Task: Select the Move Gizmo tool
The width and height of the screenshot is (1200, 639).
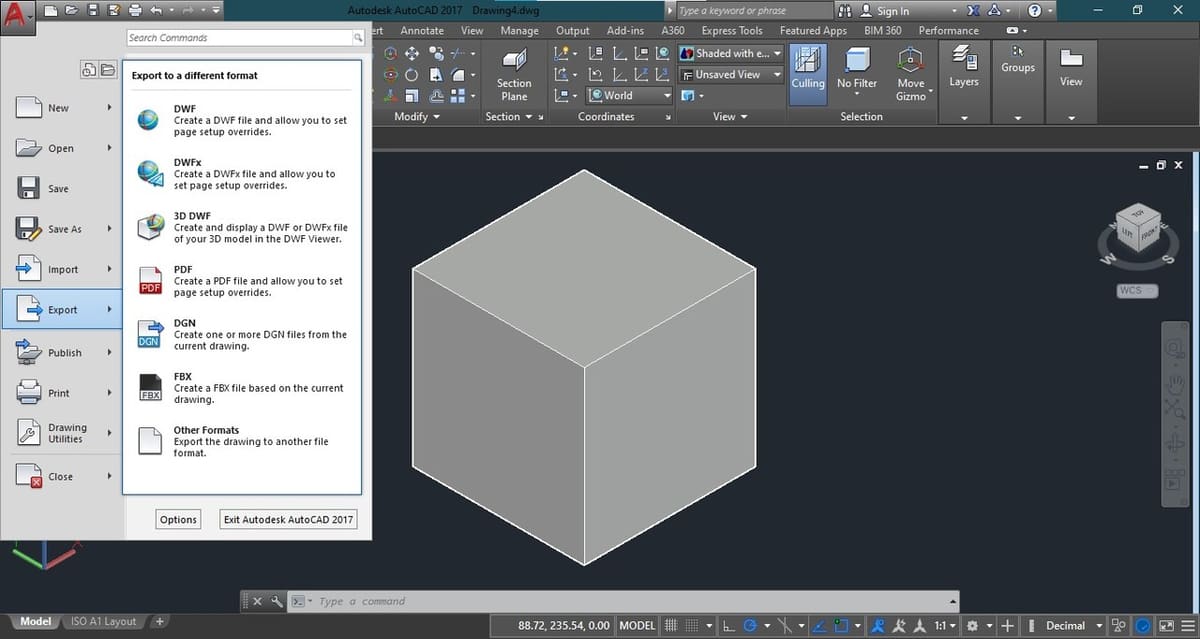Action: (910, 62)
